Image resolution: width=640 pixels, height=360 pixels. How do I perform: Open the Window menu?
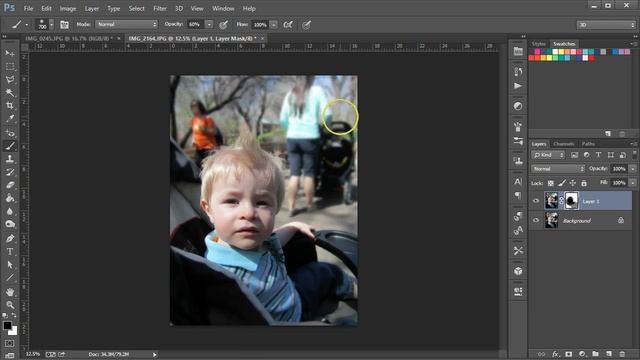(x=223, y=8)
